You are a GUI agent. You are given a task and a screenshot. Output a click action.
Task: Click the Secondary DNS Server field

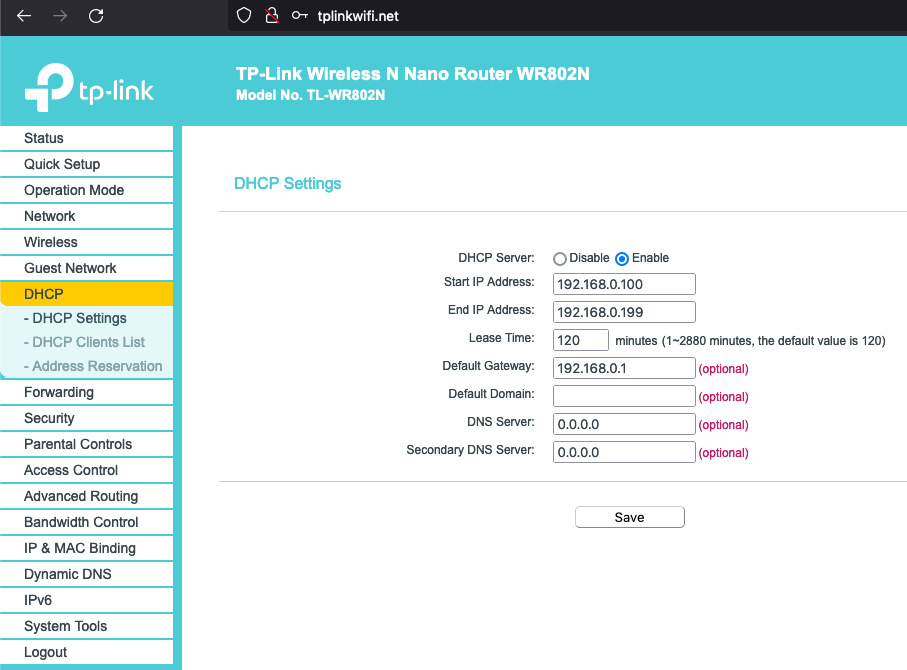[x=623, y=452]
